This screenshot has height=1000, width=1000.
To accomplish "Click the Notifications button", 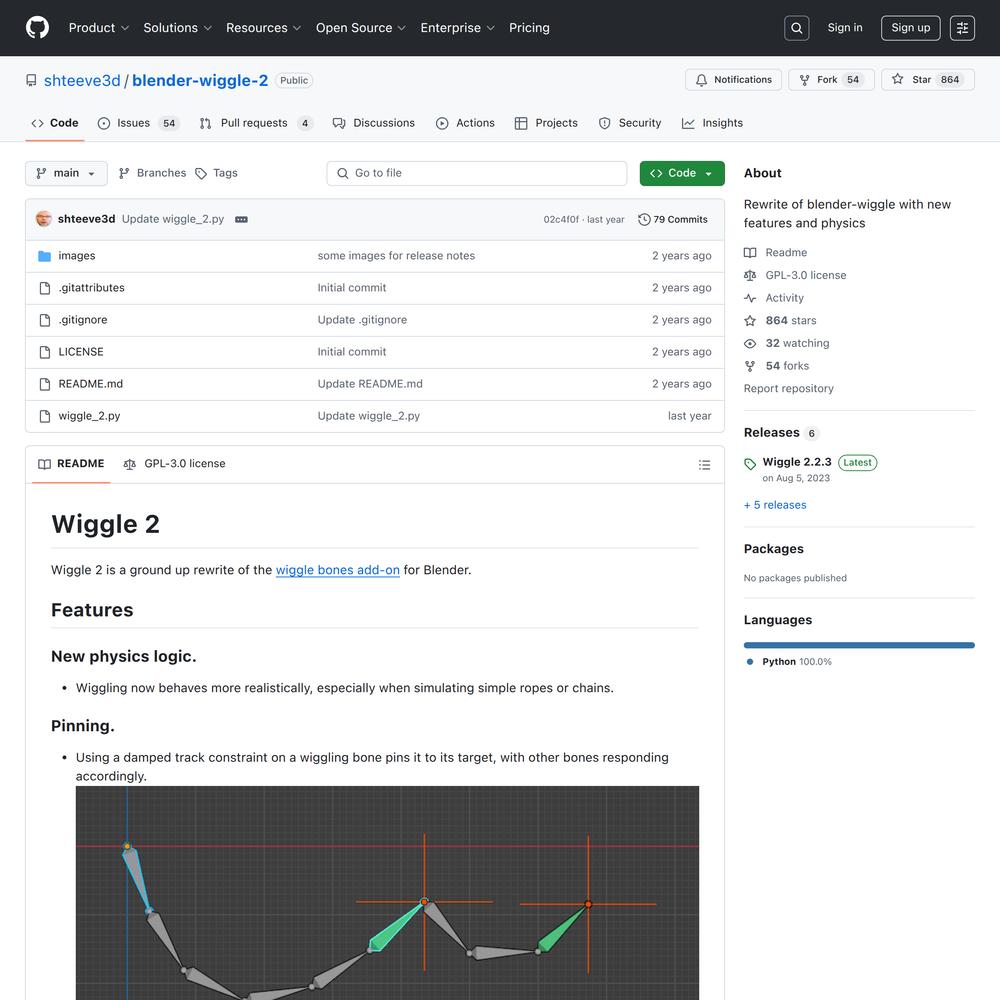I will [x=733, y=80].
